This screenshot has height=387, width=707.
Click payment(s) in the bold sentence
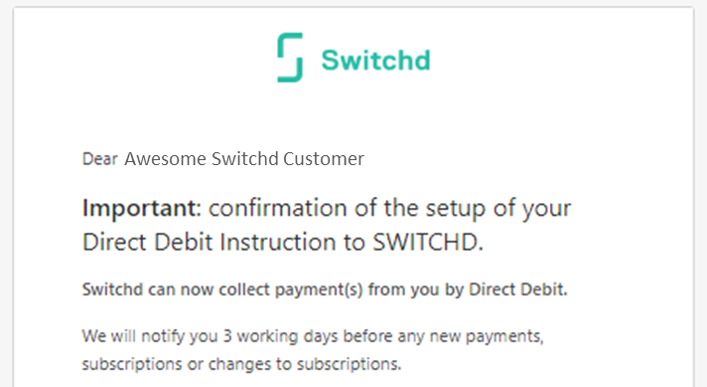pyautogui.click(x=319, y=290)
